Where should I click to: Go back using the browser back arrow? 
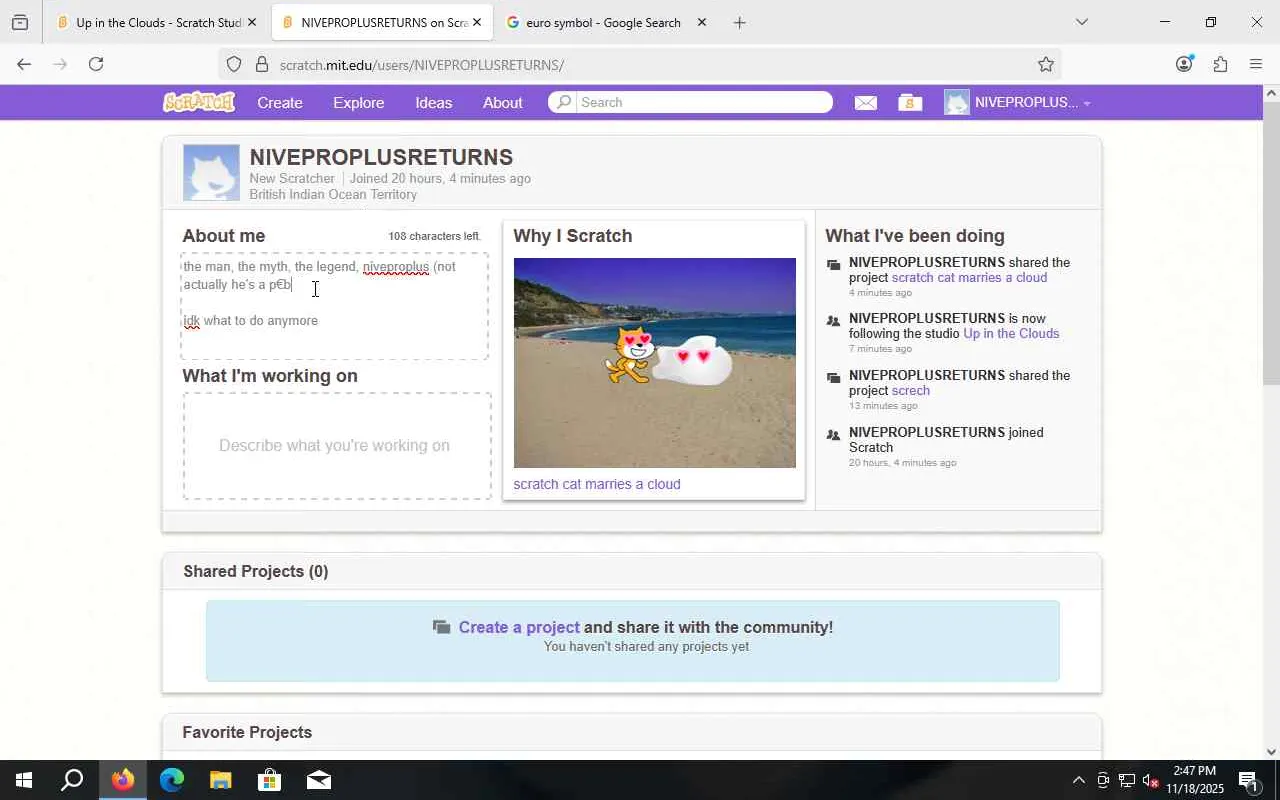point(24,64)
